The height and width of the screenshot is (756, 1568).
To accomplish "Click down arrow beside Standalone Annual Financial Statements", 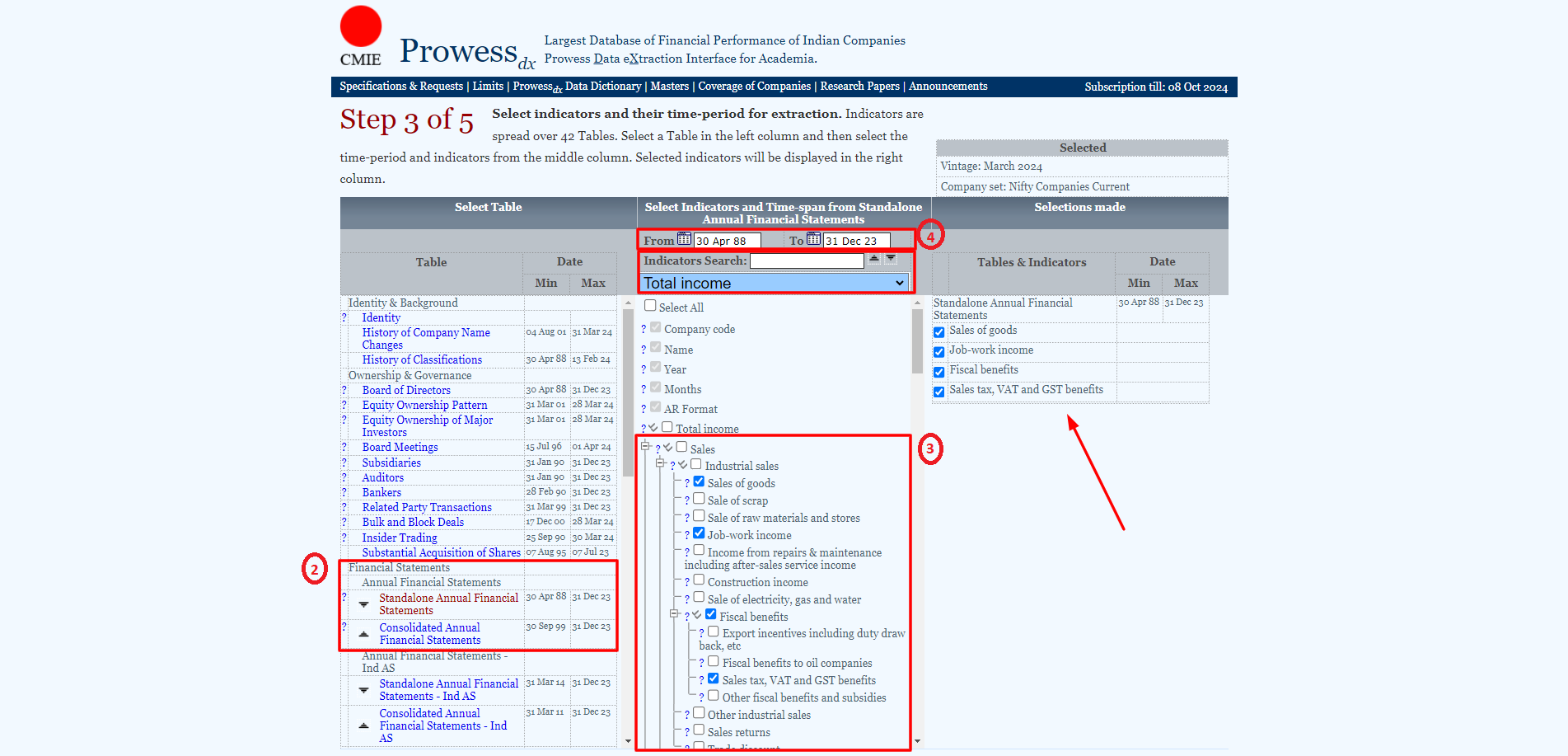I will click(x=363, y=604).
